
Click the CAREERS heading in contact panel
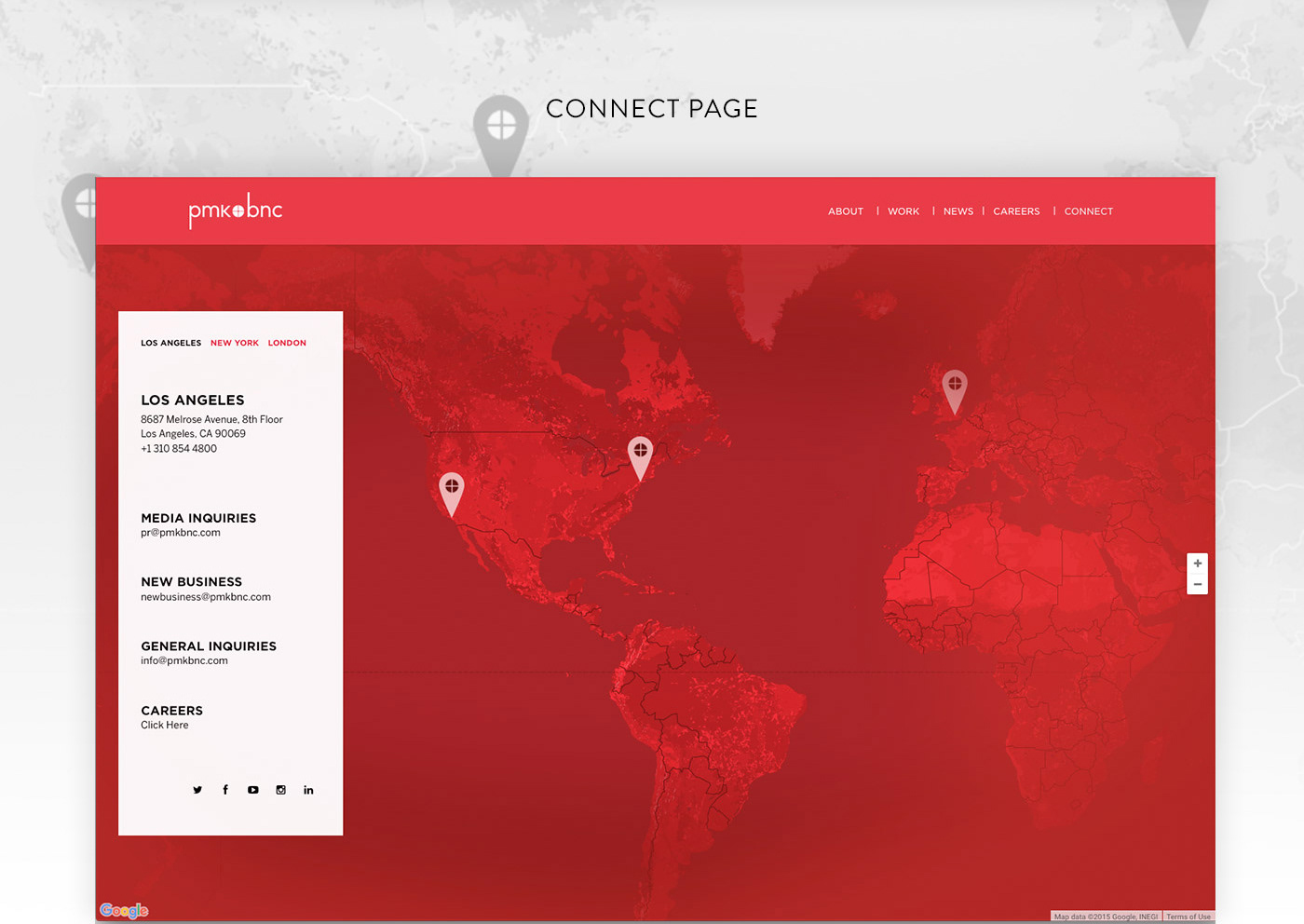point(172,711)
